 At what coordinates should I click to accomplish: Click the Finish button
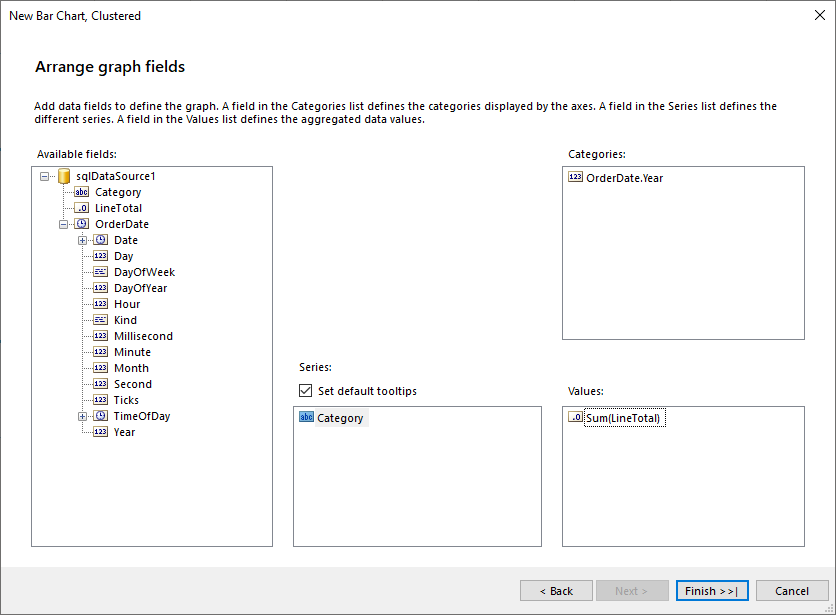click(x=712, y=590)
